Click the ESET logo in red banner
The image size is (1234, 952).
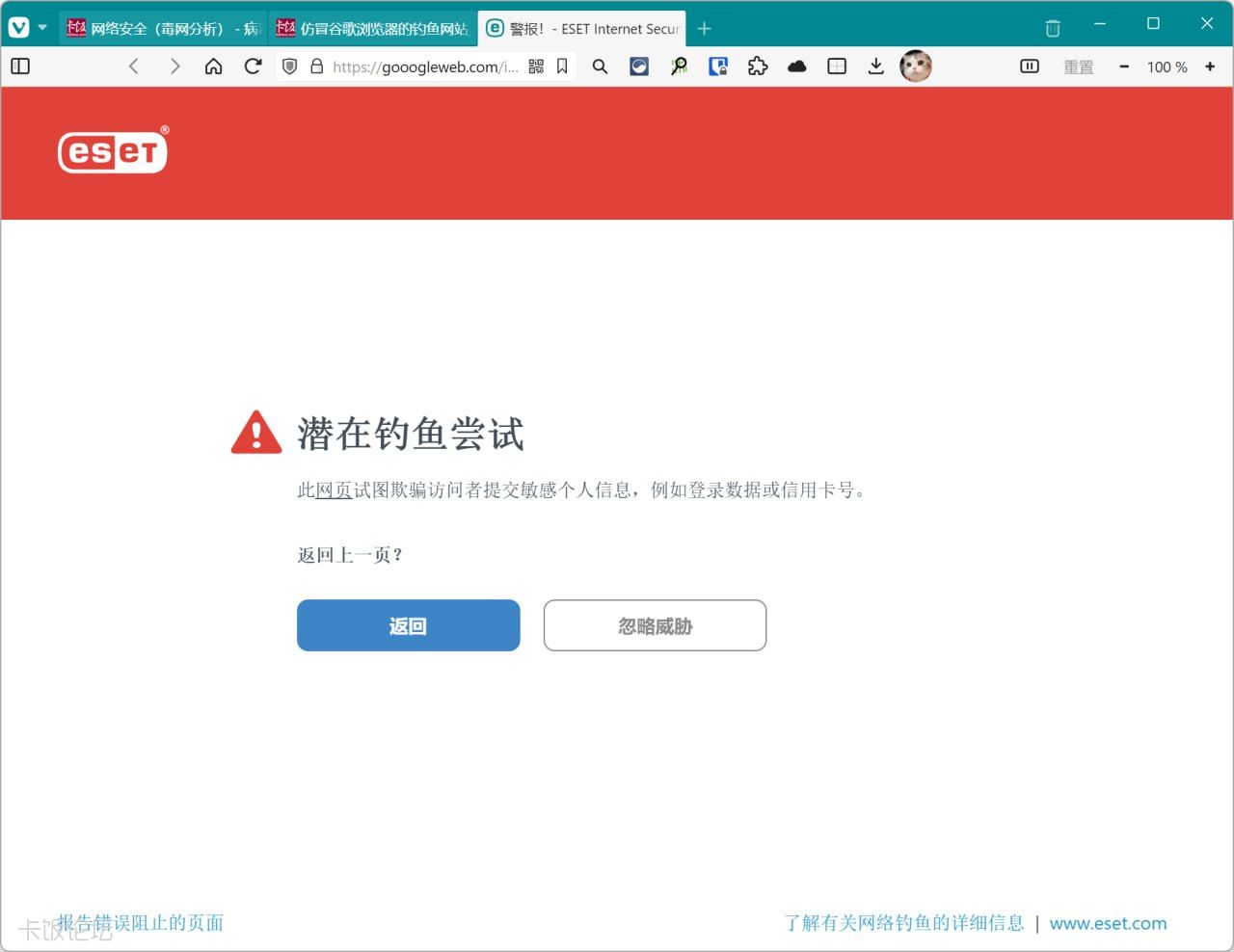point(113,150)
